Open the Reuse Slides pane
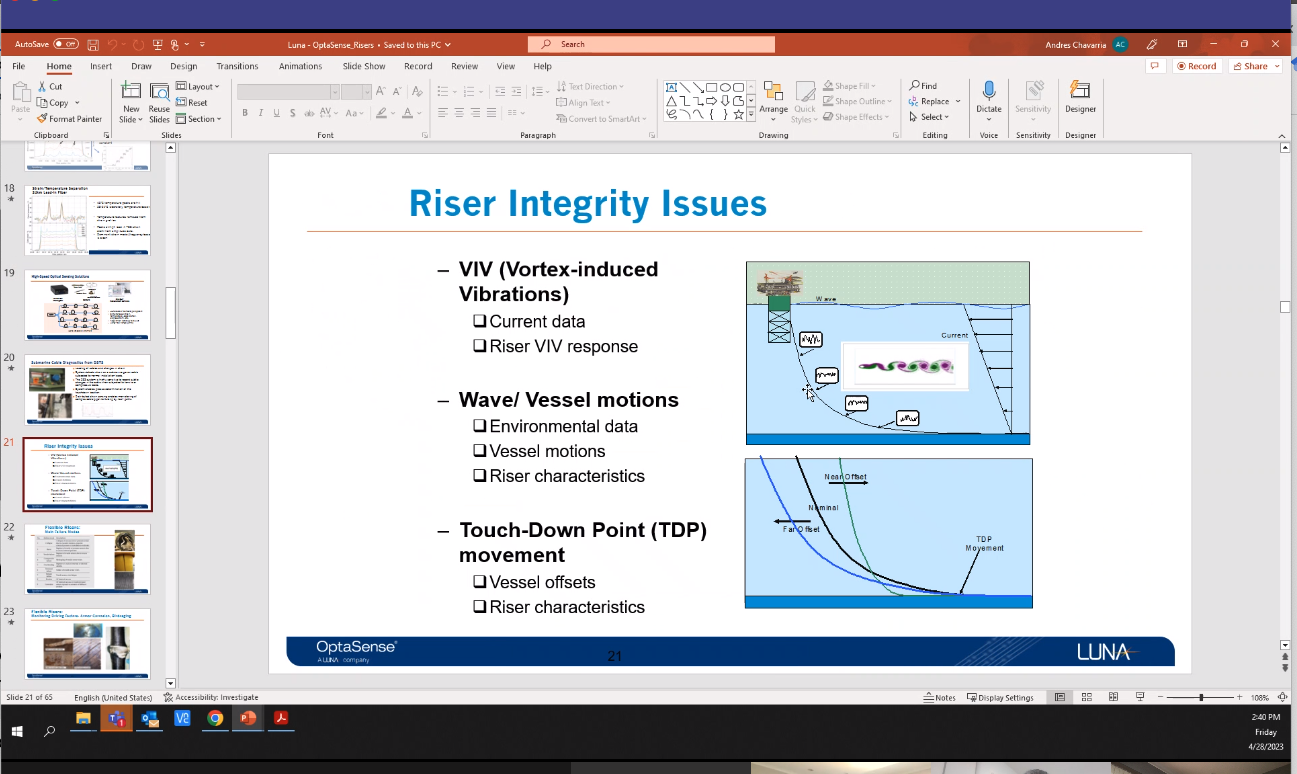This screenshot has width=1297, height=774. tap(159, 103)
